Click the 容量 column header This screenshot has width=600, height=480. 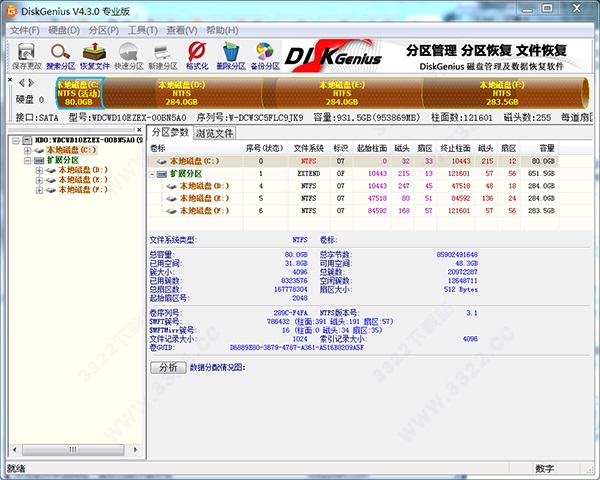539,149
